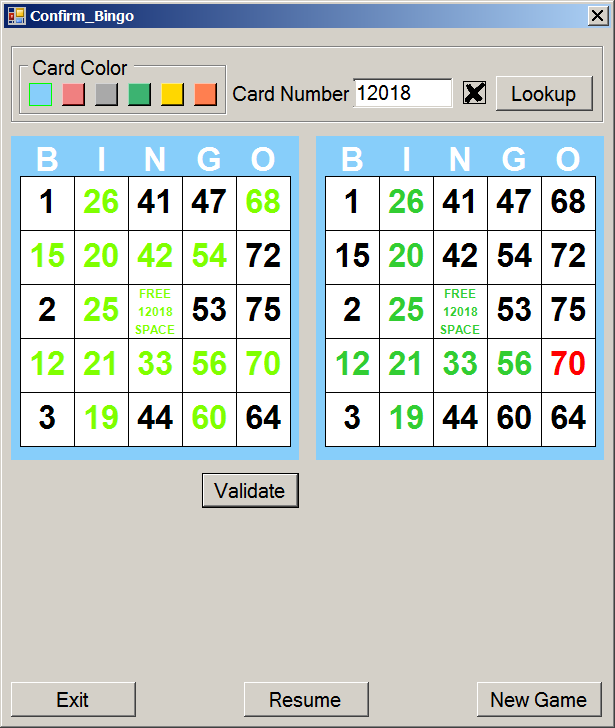
Task: Click 26 on the right card
Action: pyautogui.click(x=406, y=203)
